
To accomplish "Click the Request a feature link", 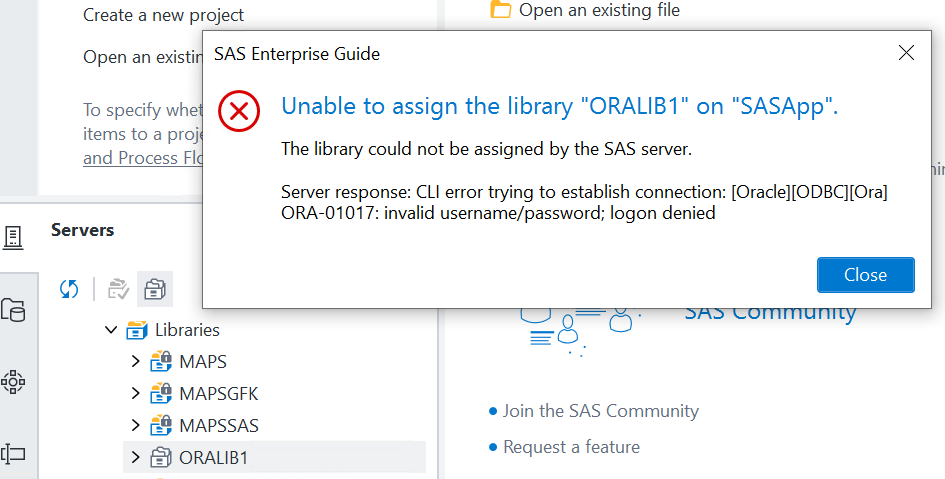I will [571, 447].
